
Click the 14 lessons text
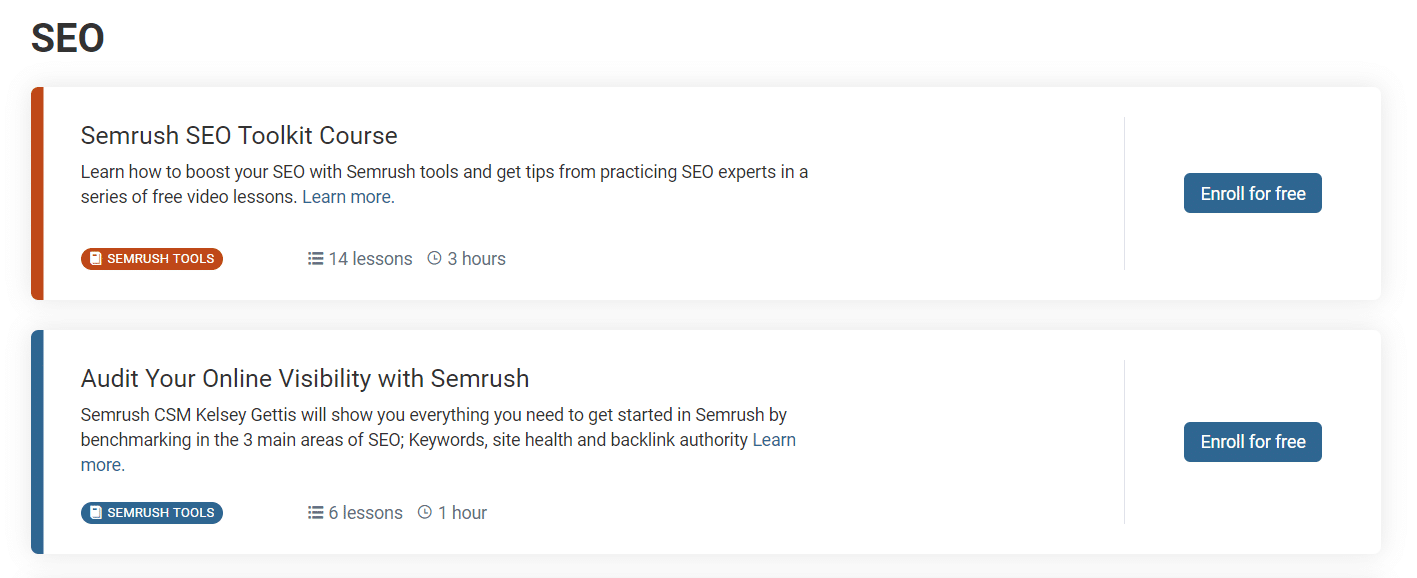[370, 259]
